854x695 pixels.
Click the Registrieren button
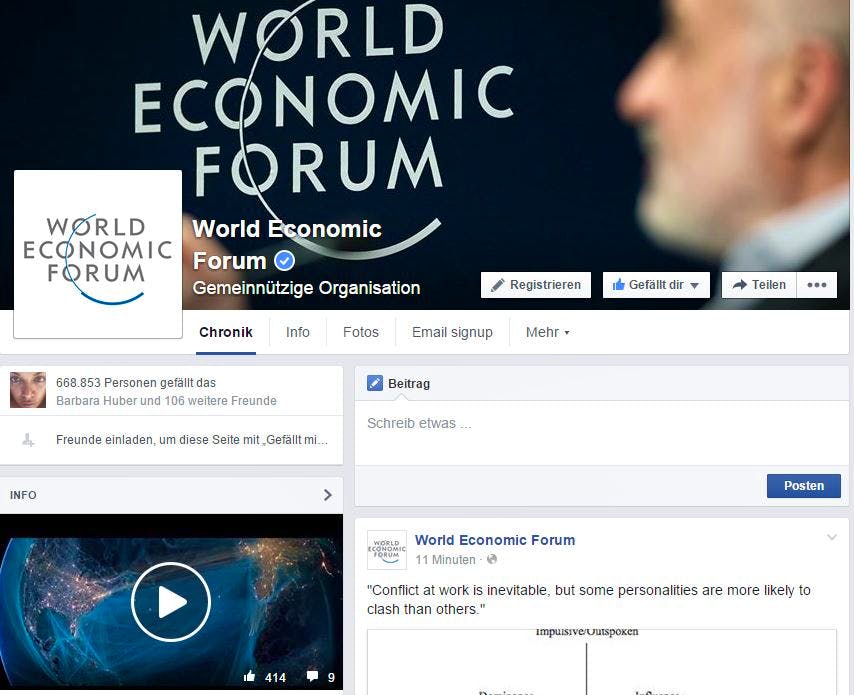click(536, 285)
